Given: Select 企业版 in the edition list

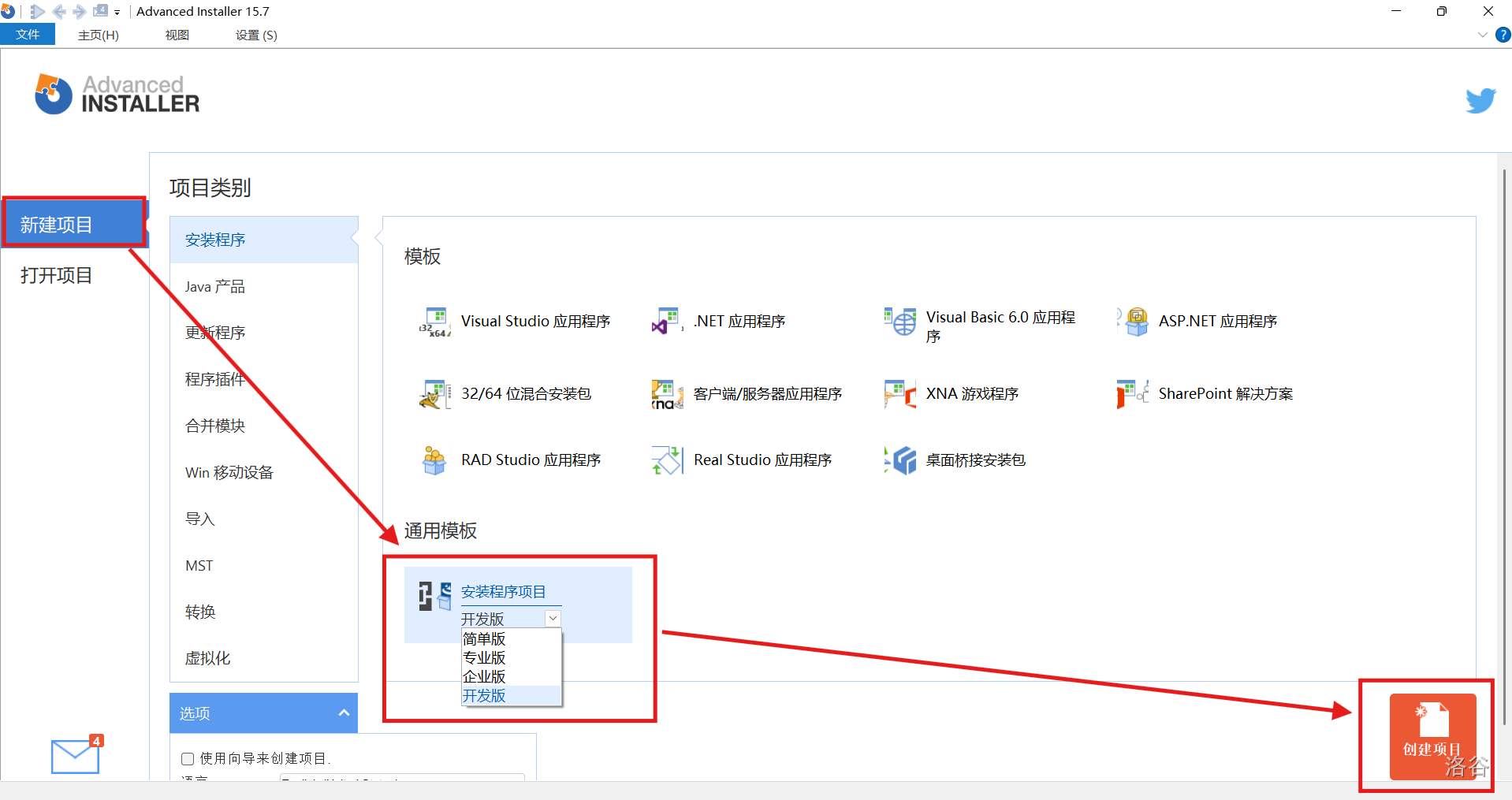Looking at the screenshot, I should tap(484, 677).
